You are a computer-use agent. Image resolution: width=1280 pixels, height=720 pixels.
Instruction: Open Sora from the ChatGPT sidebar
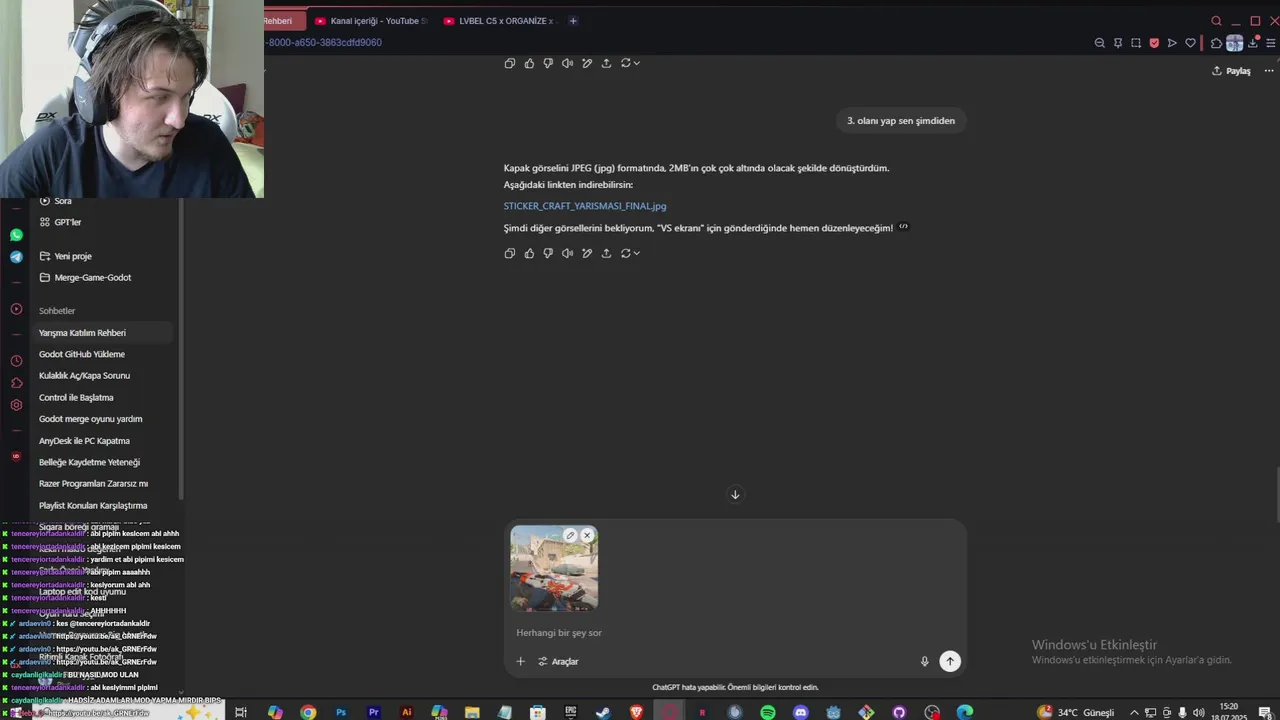55,201
